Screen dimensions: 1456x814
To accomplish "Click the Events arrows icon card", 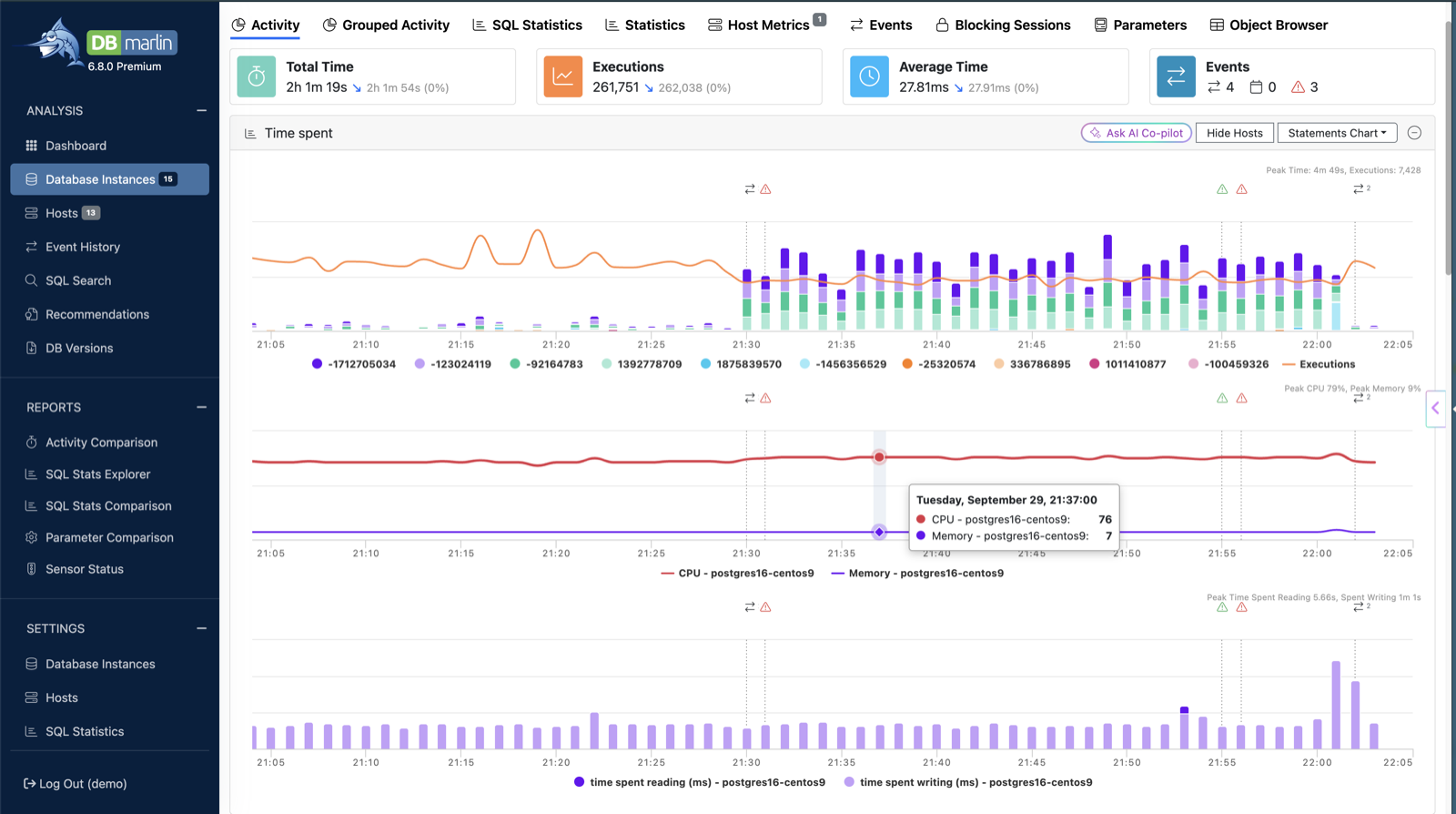I will [1176, 76].
